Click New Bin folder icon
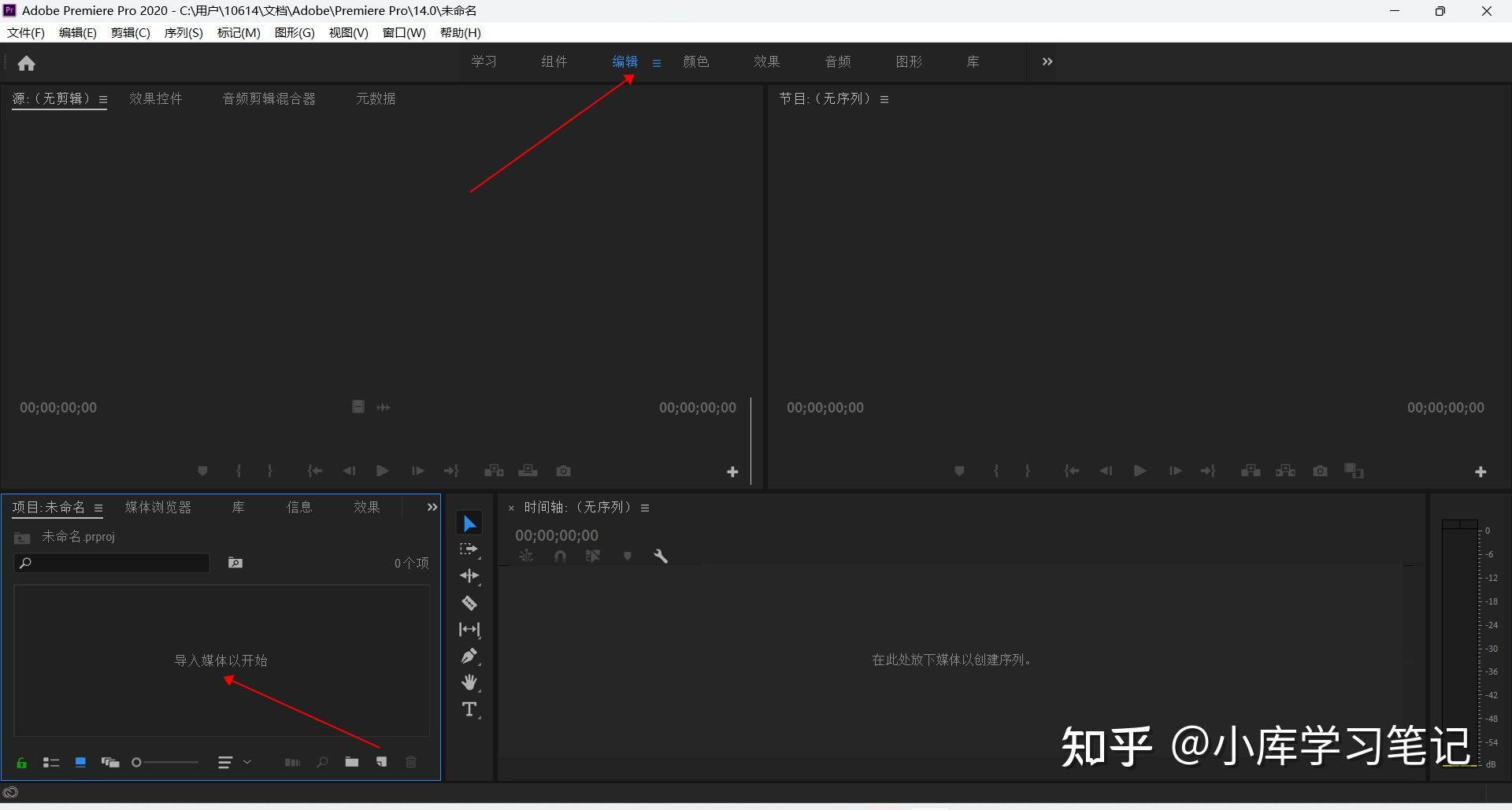Viewport: 1512px width, 810px height. pyautogui.click(x=352, y=762)
